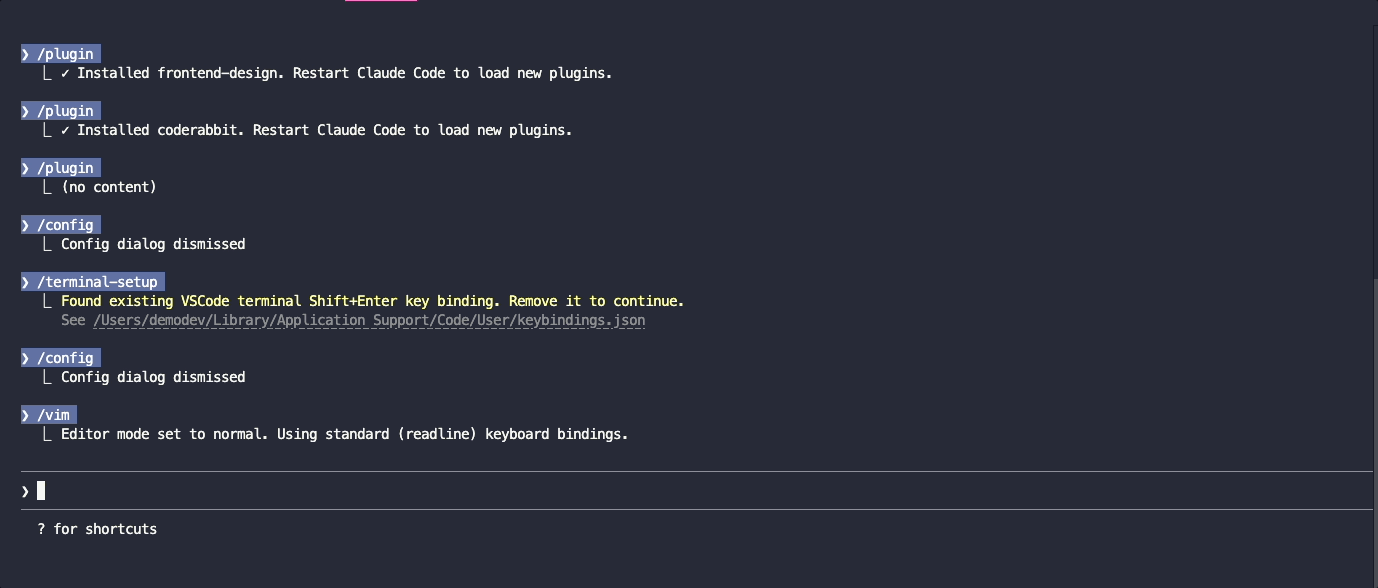Open the keybindings.json file path link
The height and width of the screenshot is (588, 1378).
point(369,321)
